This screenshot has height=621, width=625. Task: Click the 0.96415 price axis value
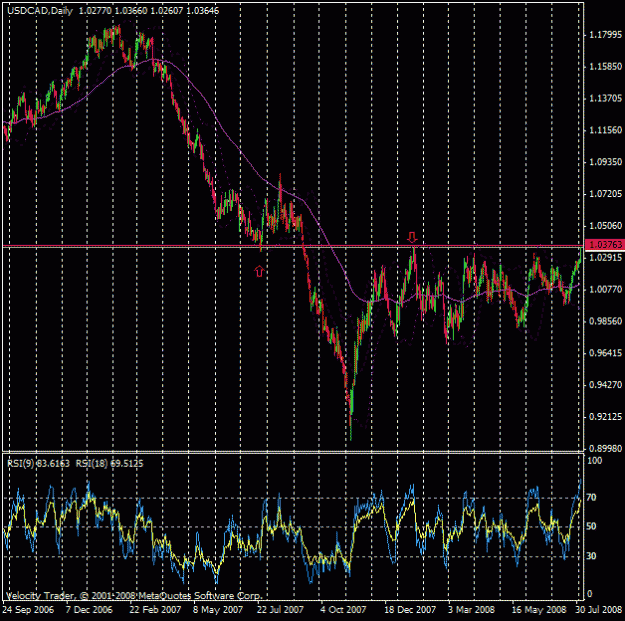coord(605,353)
